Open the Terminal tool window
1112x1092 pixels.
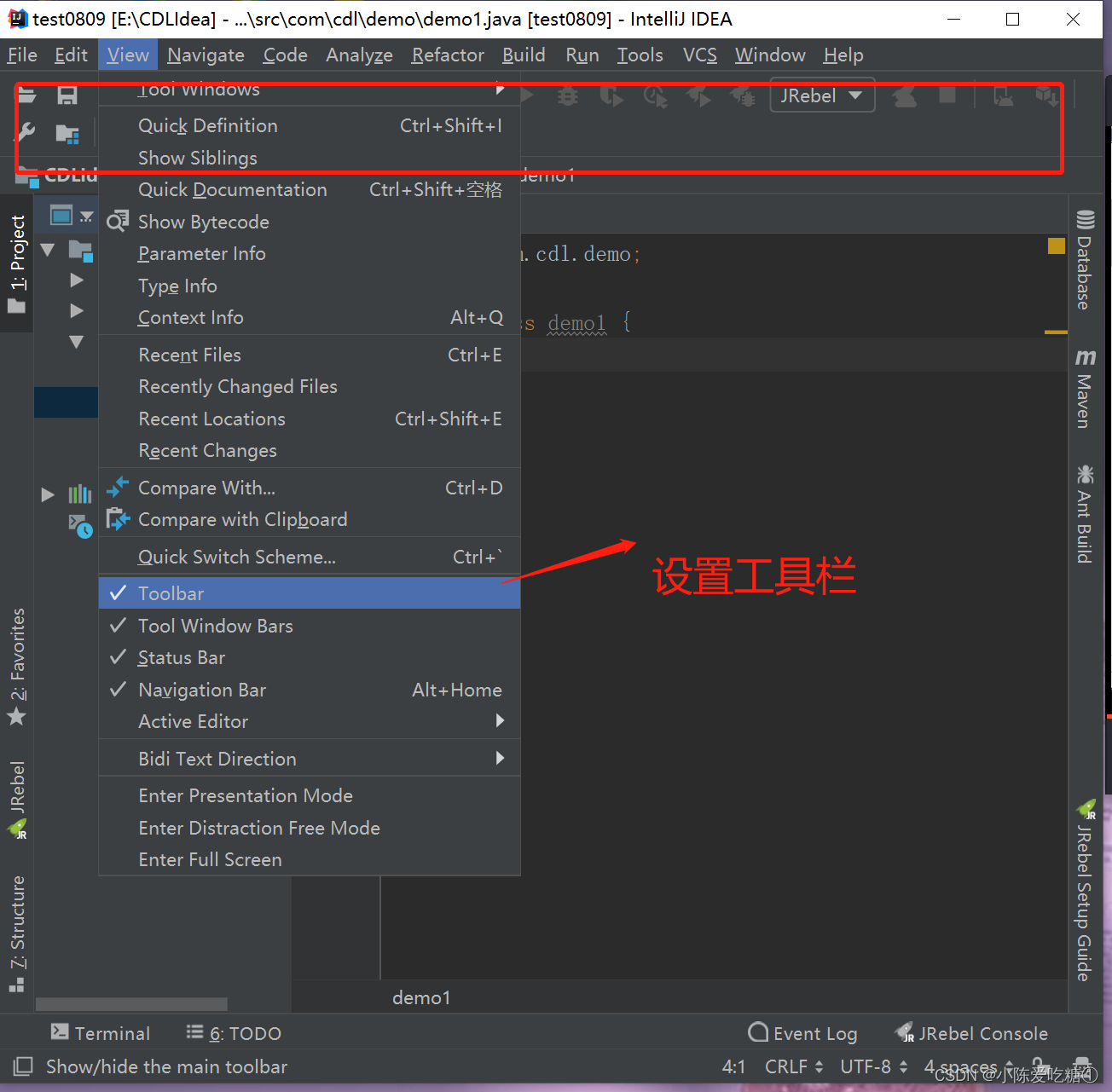[x=101, y=1033]
